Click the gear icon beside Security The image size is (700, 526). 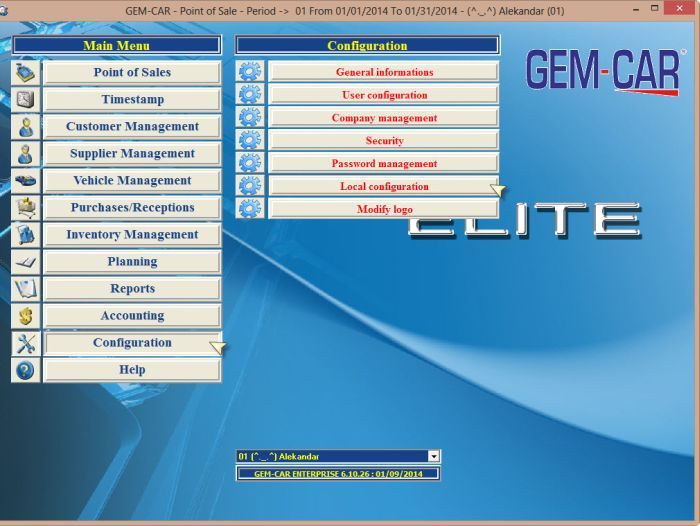pyautogui.click(x=250, y=140)
